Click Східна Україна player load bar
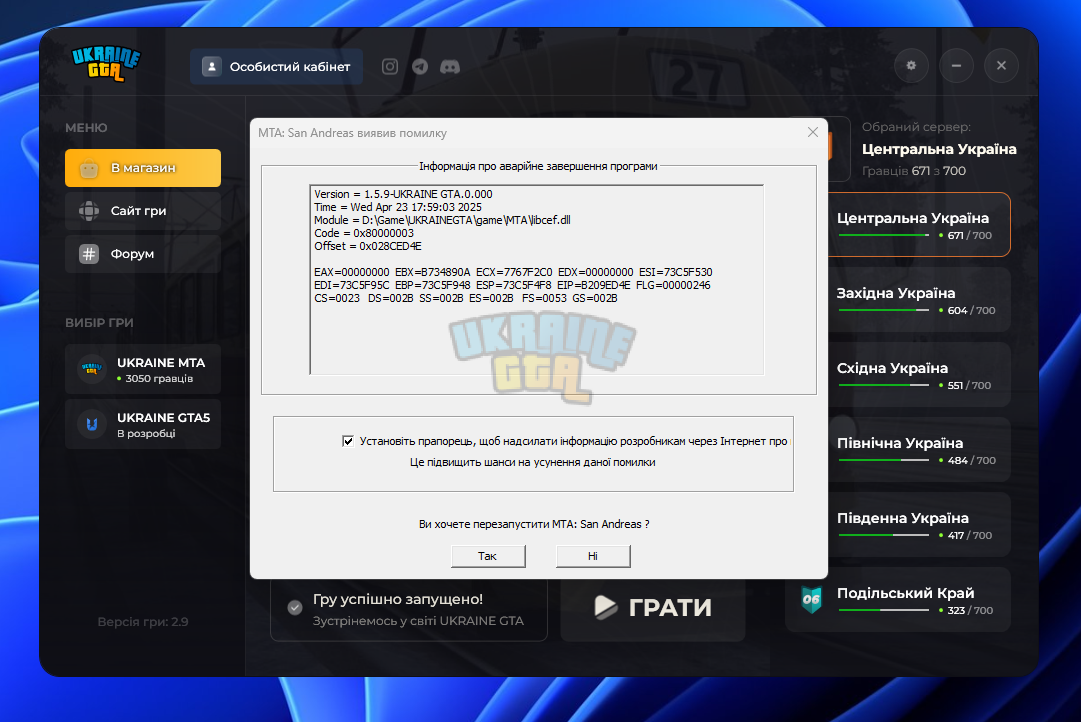1081x722 pixels. 884,385
